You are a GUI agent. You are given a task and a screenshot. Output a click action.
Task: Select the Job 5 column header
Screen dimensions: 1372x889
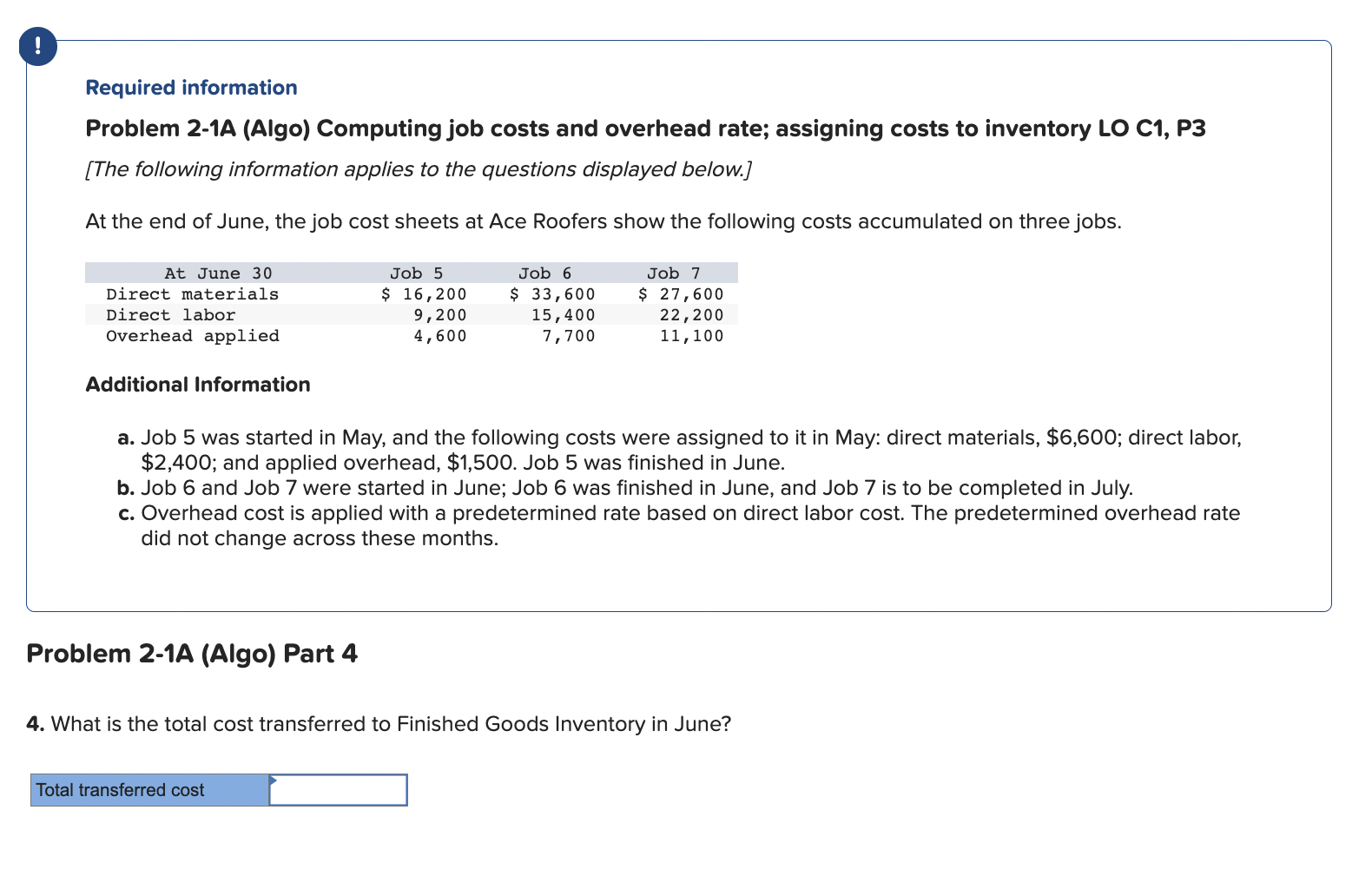(415, 273)
